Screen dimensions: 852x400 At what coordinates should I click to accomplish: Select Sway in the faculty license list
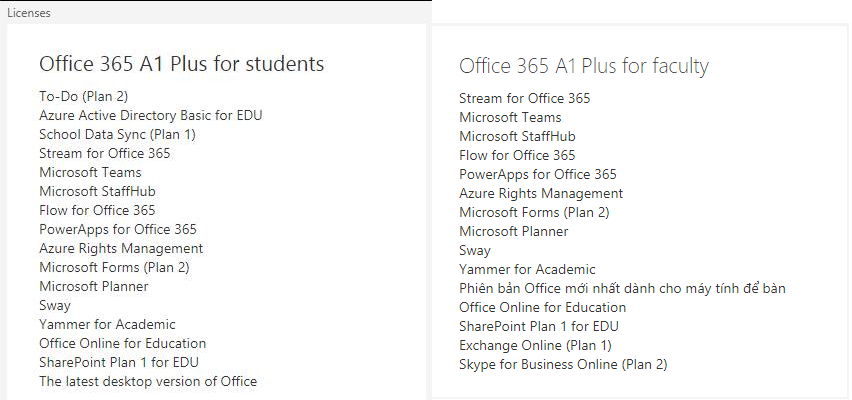[475, 251]
